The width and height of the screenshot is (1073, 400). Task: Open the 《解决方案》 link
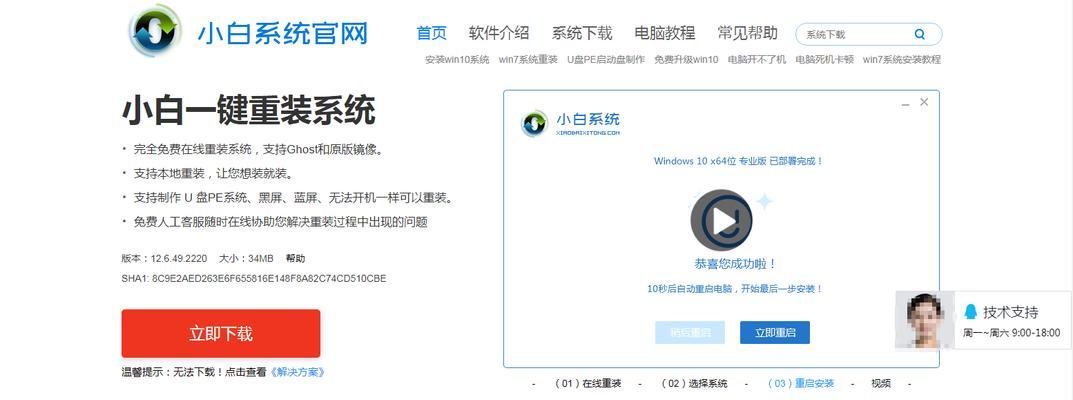(298, 372)
